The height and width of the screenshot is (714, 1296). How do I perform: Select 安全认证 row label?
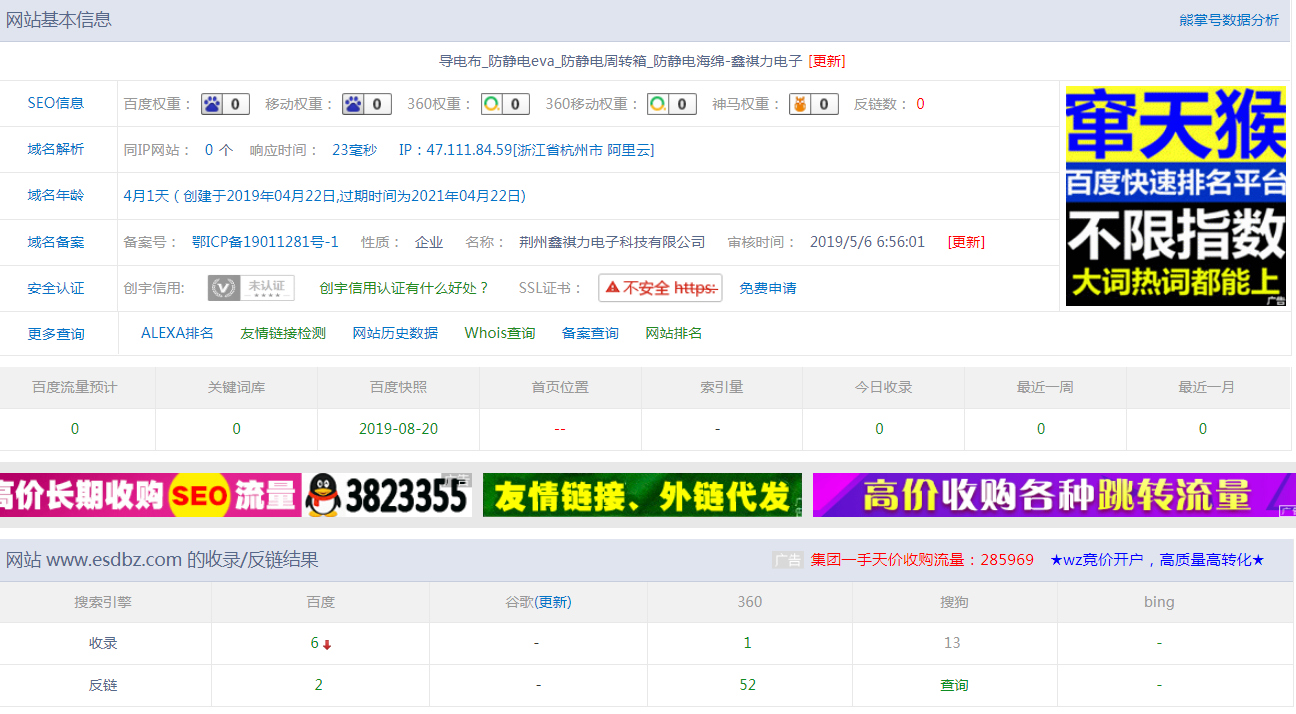(x=56, y=288)
